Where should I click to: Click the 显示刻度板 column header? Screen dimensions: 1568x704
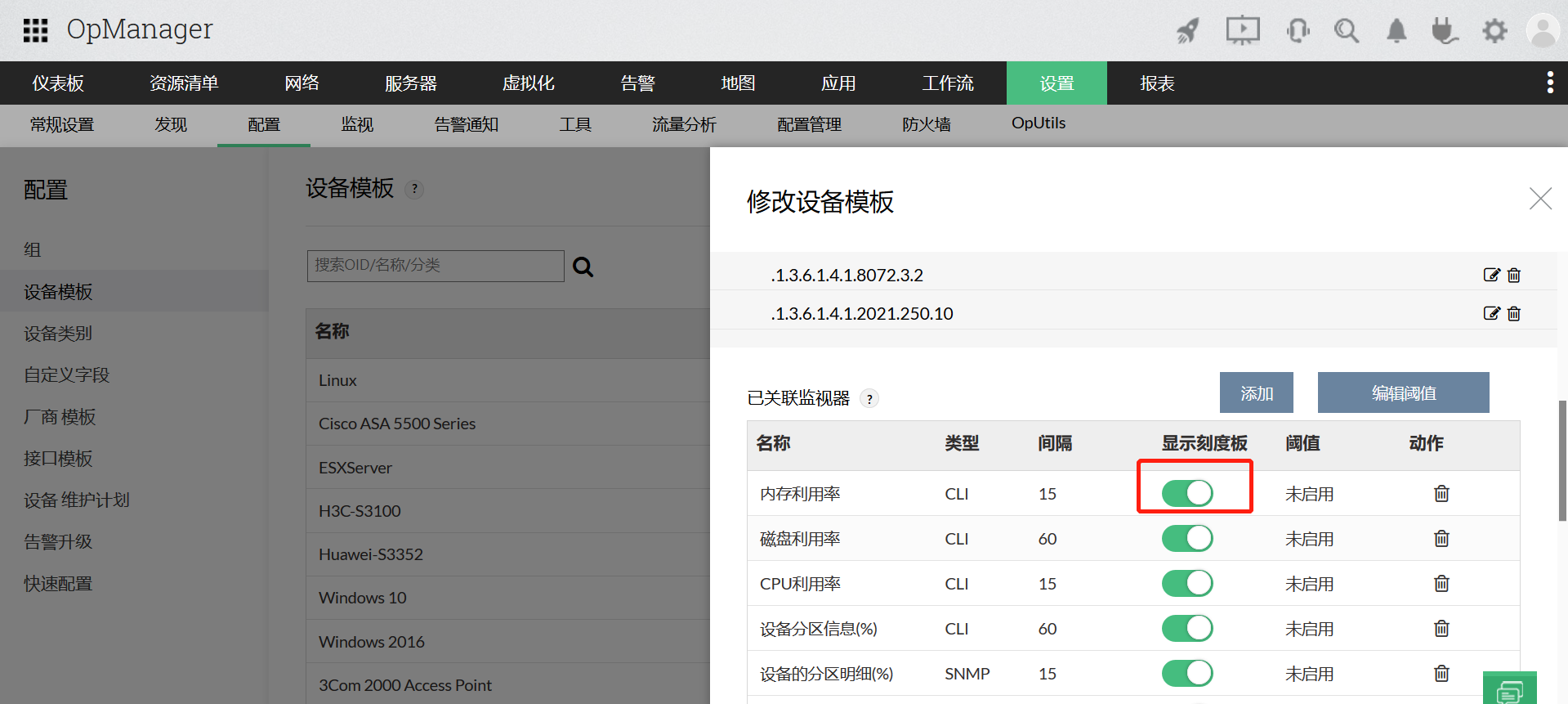pyautogui.click(x=1204, y=443)
